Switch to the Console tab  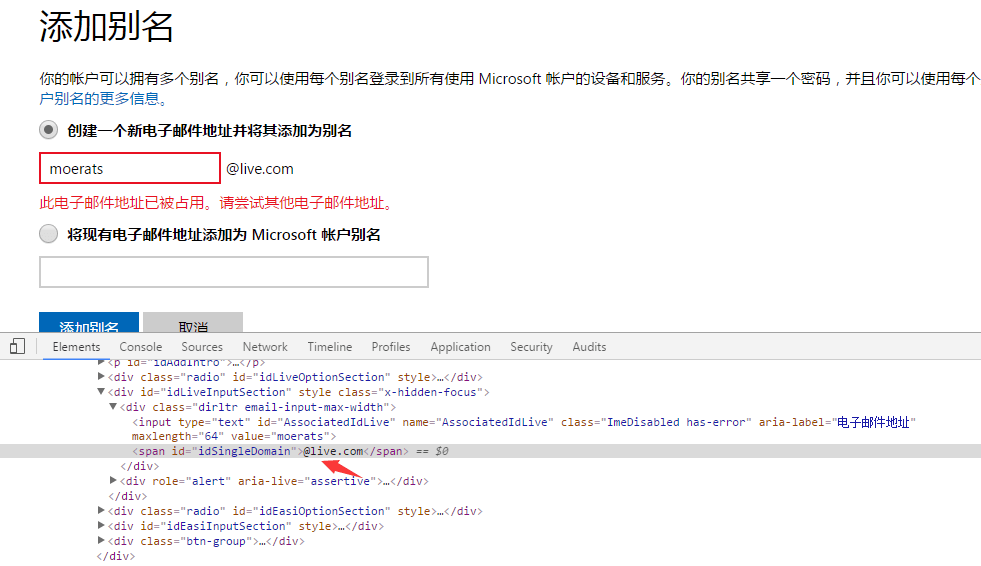[141, 346]
